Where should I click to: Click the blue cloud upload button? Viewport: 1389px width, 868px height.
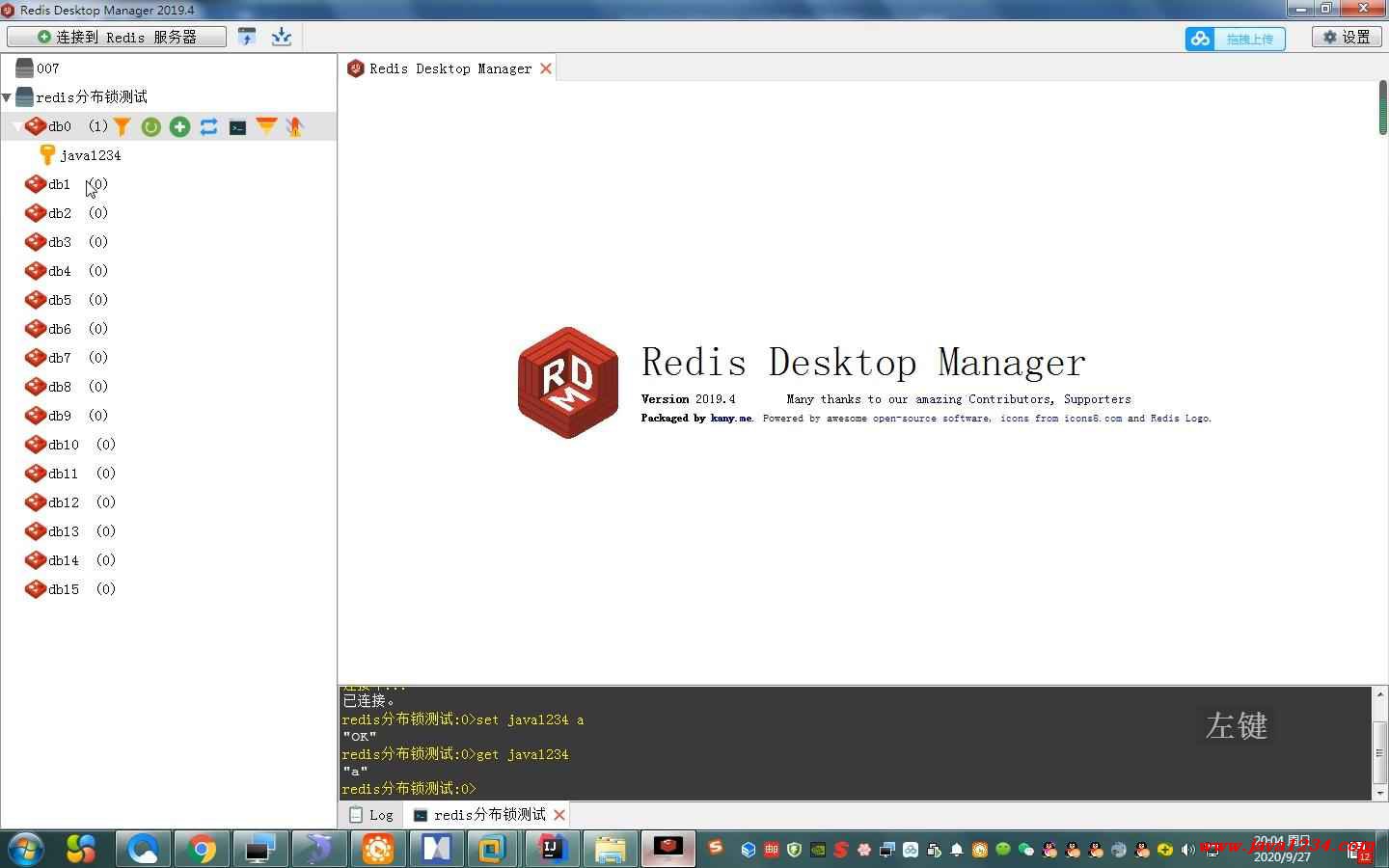[x=1235, y=39]
